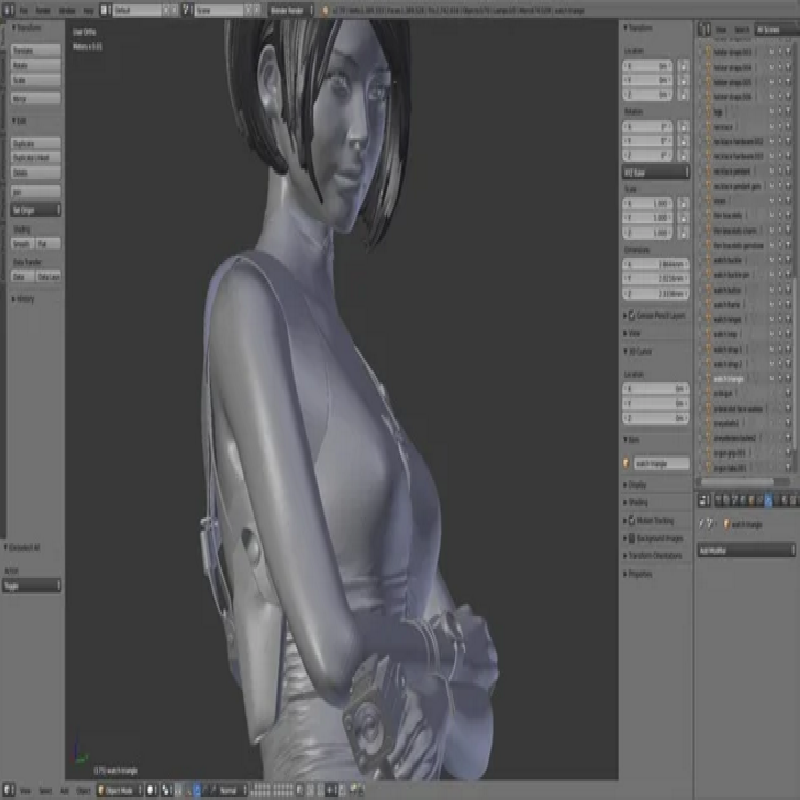Set shading to Smooth
This screenshot has height=800, width=800.
[22, 244]
